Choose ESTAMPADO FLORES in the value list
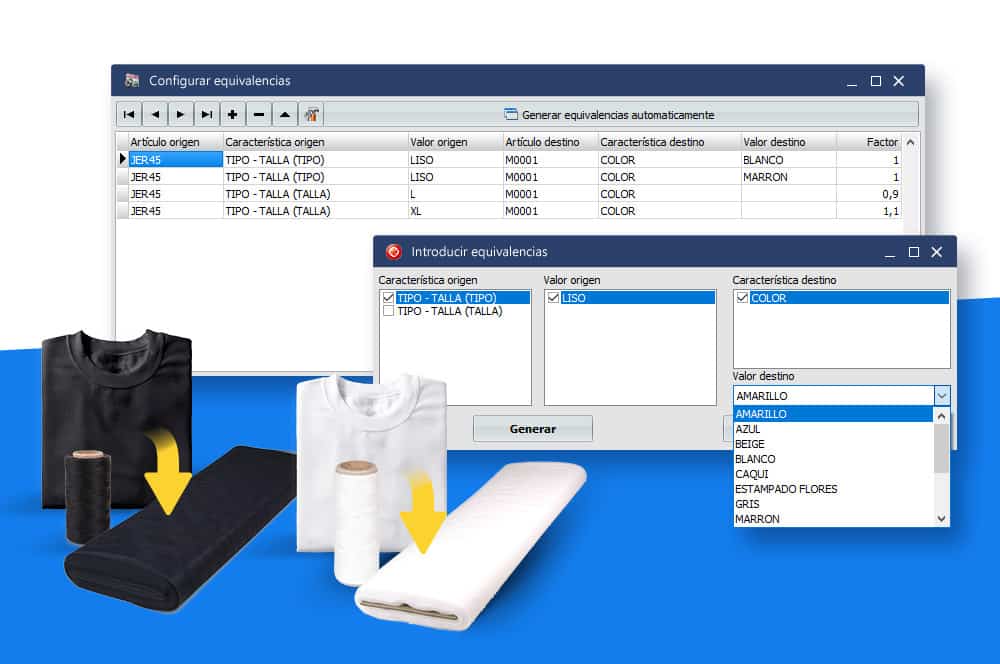This screenshot has width=1000, height=664. (x=786, y=489)
